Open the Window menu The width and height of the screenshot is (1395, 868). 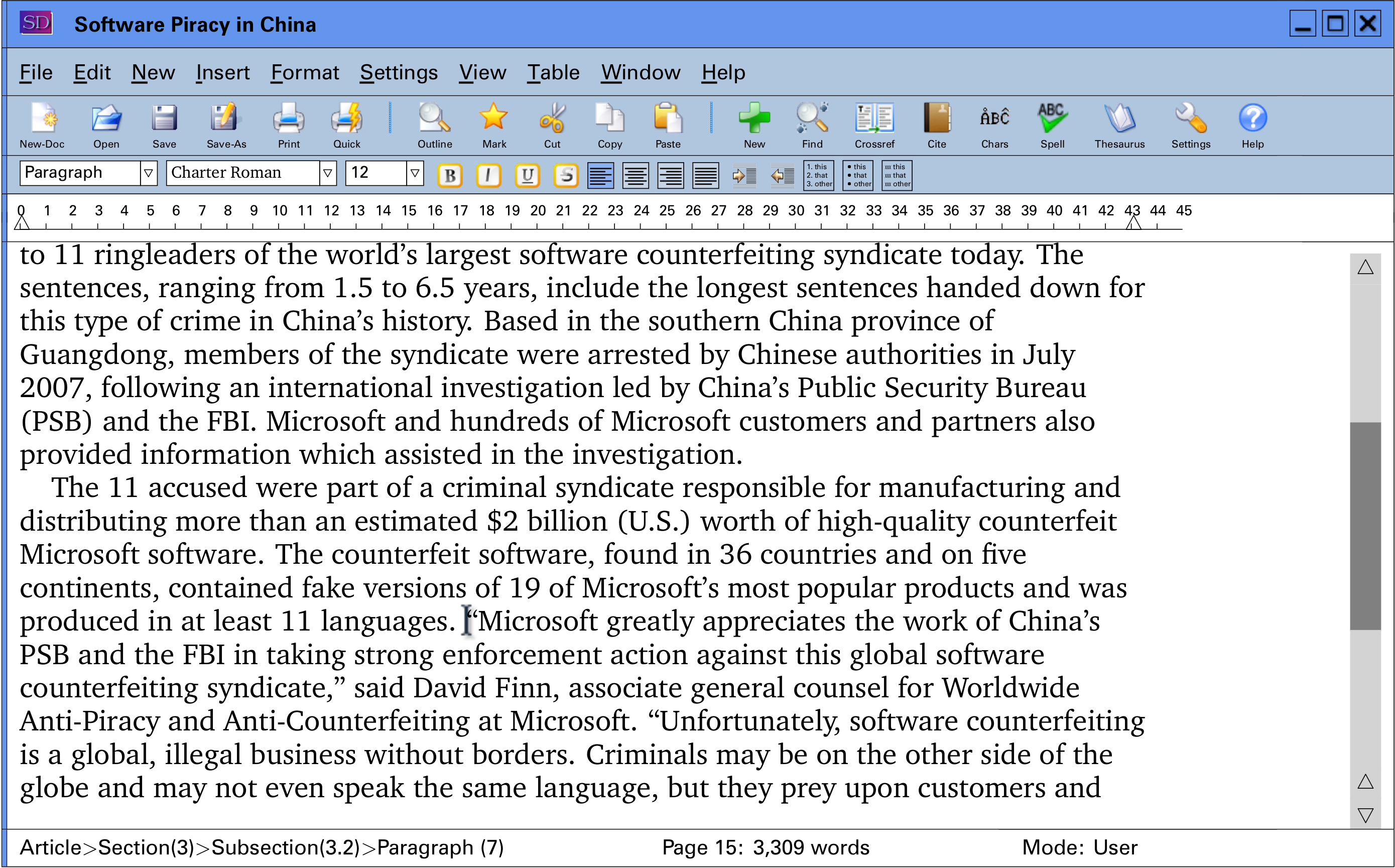[640, 72]
